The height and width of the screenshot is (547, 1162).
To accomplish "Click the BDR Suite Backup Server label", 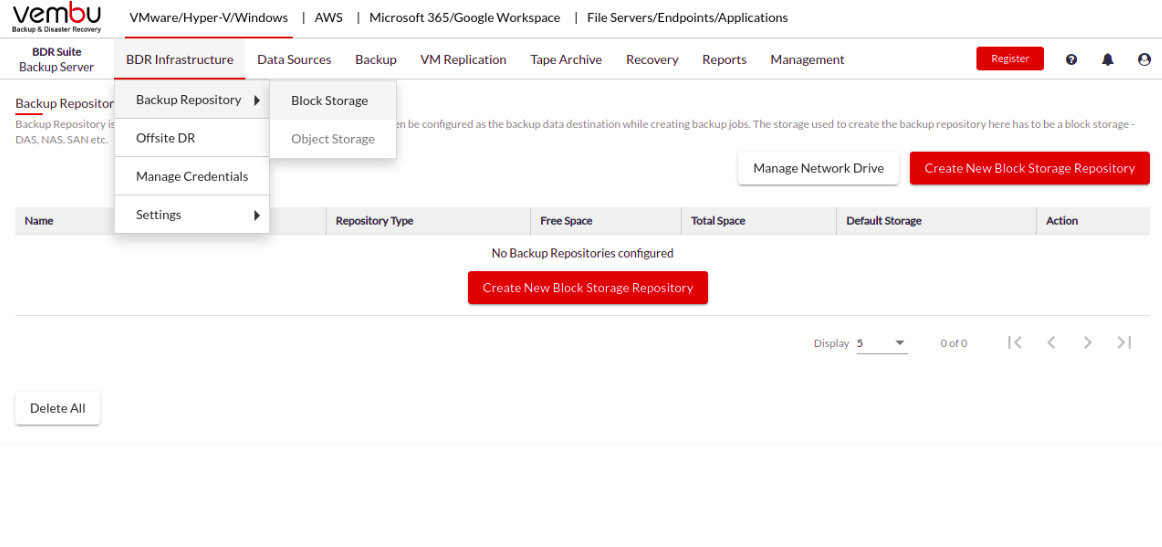I will [57, 59].
